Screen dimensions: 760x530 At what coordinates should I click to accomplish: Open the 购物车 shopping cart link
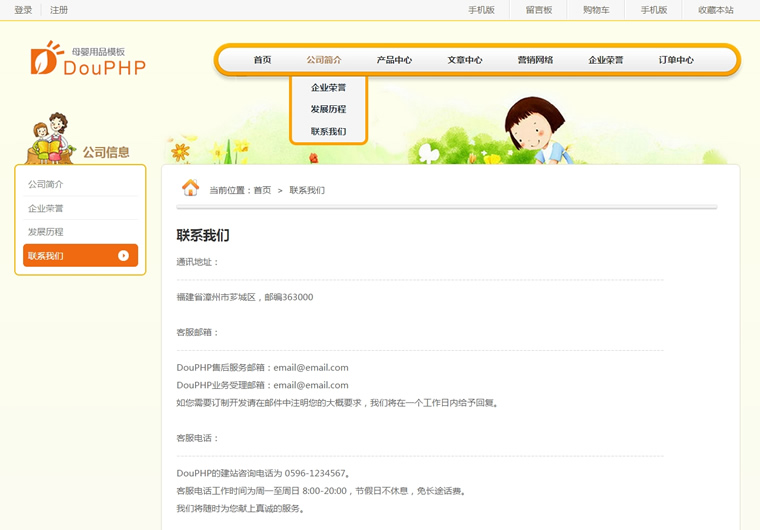pyautogui.click(x=596, y=10)
